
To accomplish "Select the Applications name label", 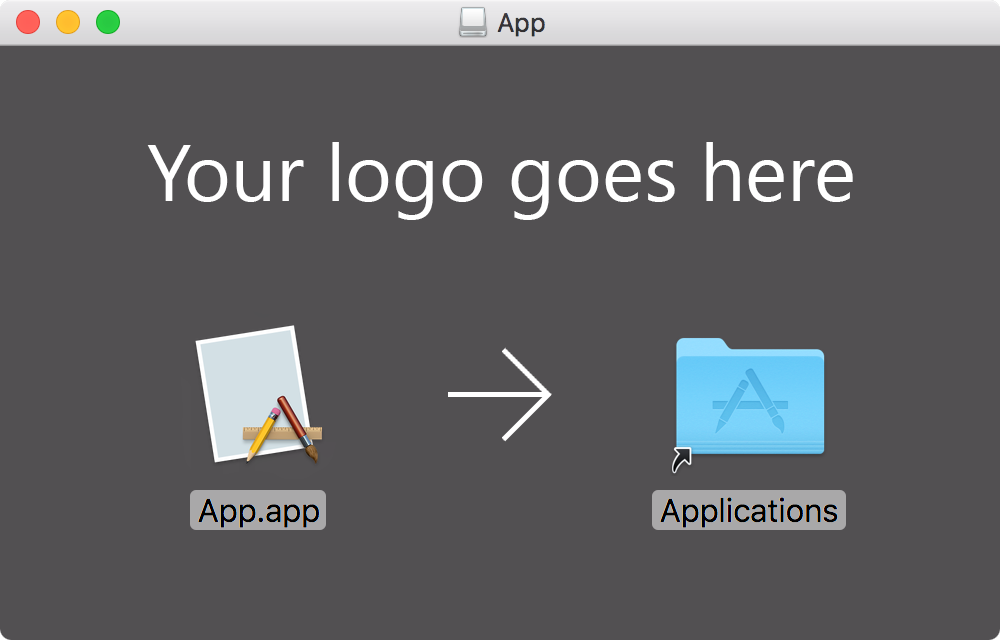I will [x=749, y=511].
